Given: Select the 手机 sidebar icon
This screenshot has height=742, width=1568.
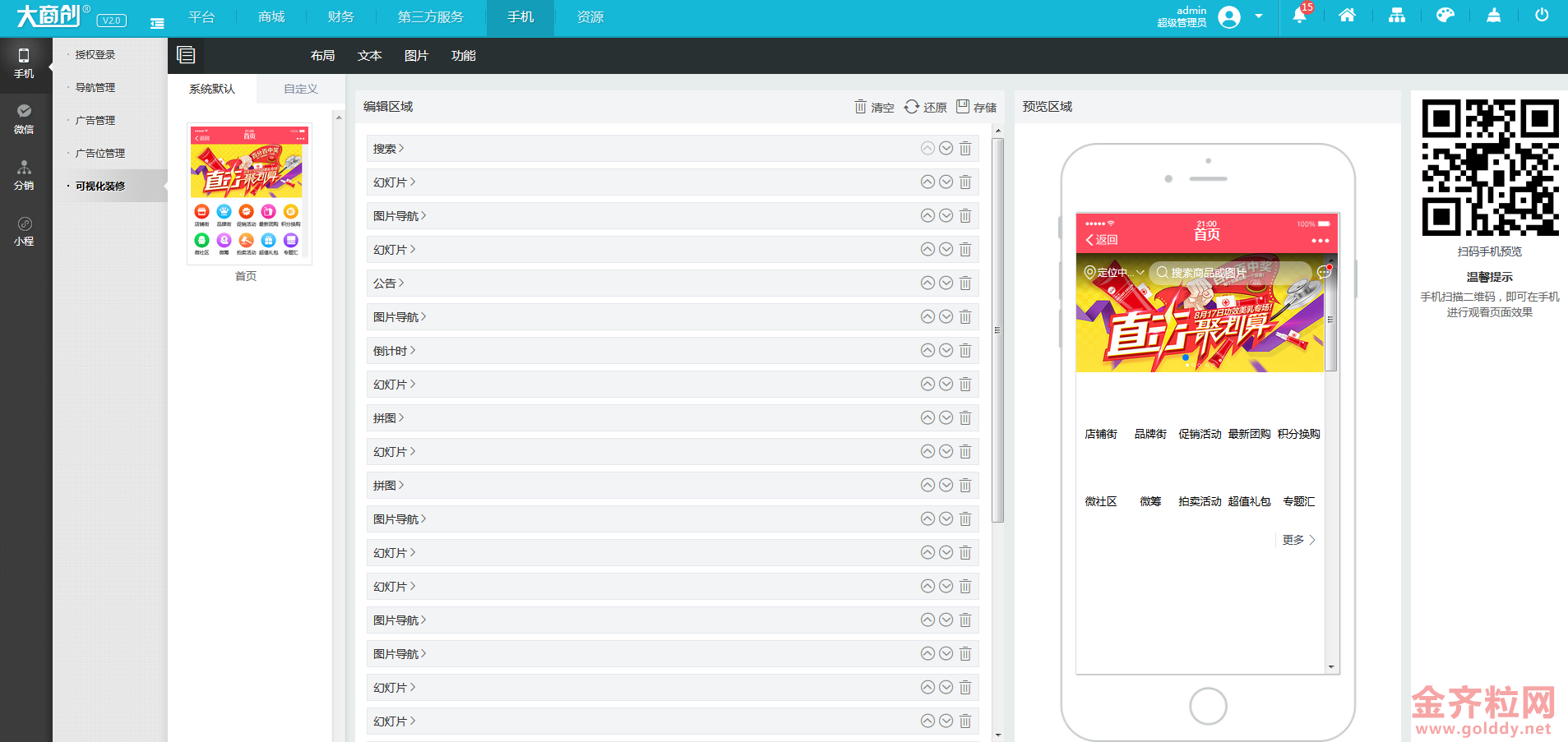Looking at the screenshot, I should 24,63.
